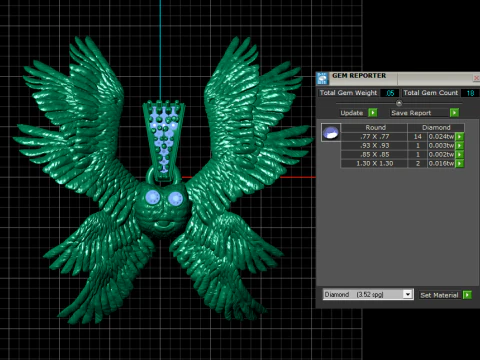Click the Total Gem Weight label

(348, 93)
